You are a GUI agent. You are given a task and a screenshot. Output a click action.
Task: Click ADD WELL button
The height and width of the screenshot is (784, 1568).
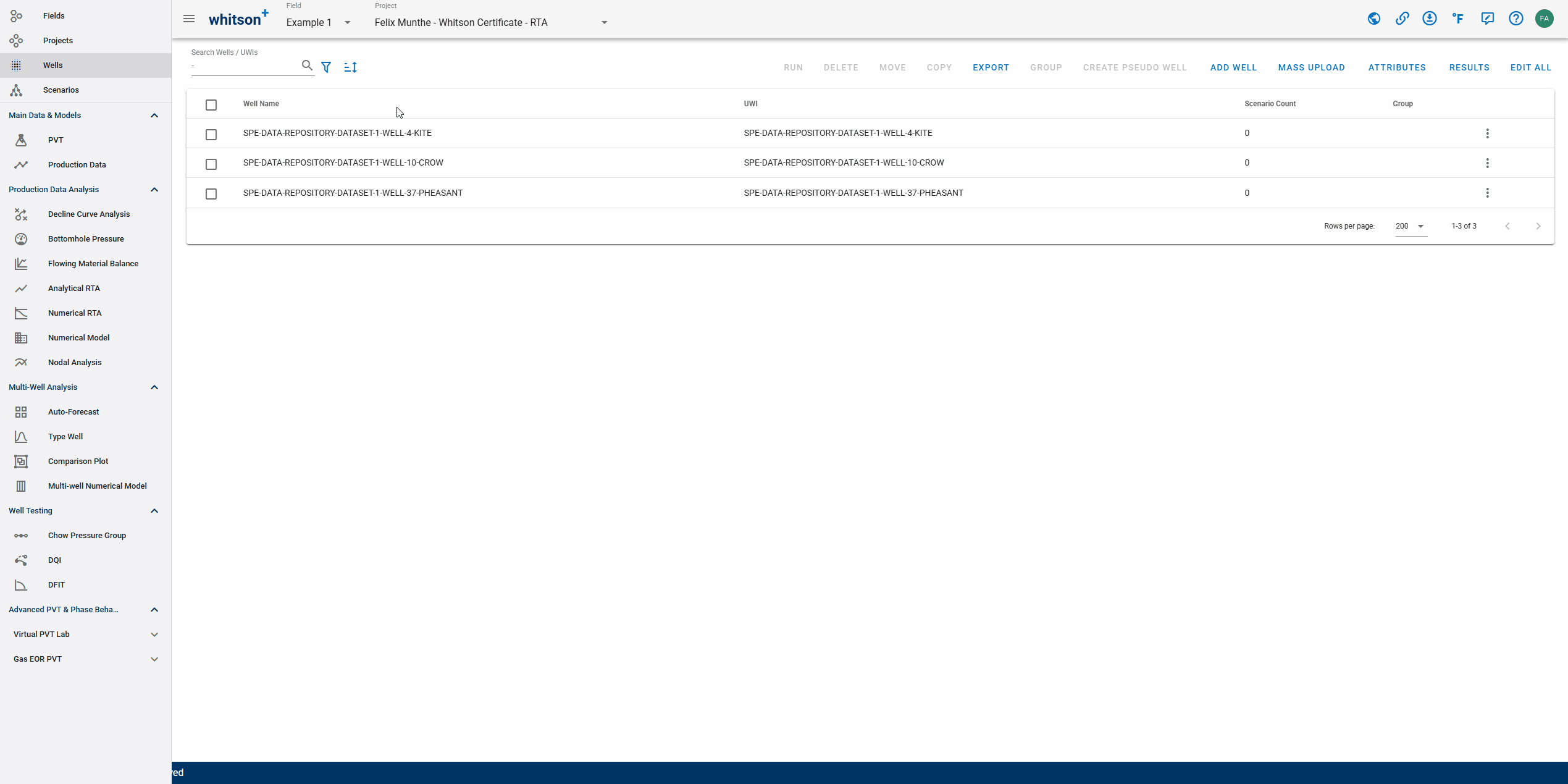point(1232,67)
